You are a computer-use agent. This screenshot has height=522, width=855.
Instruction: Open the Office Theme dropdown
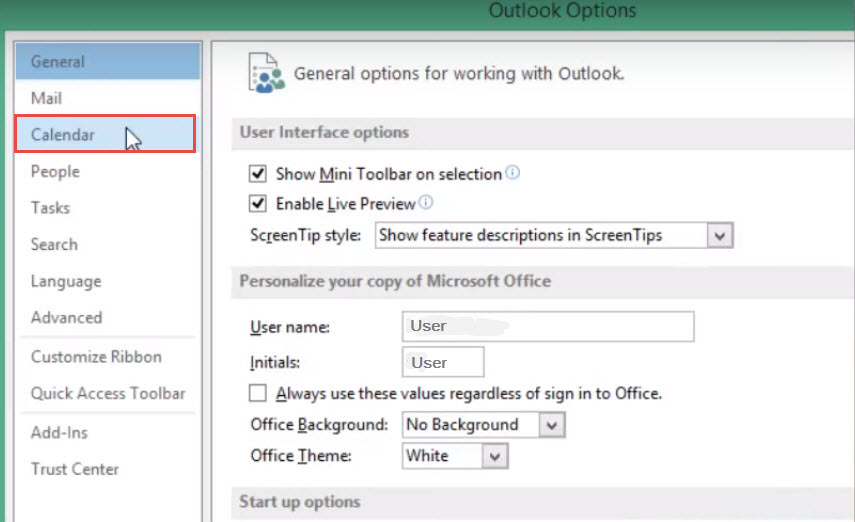[495, 456]
